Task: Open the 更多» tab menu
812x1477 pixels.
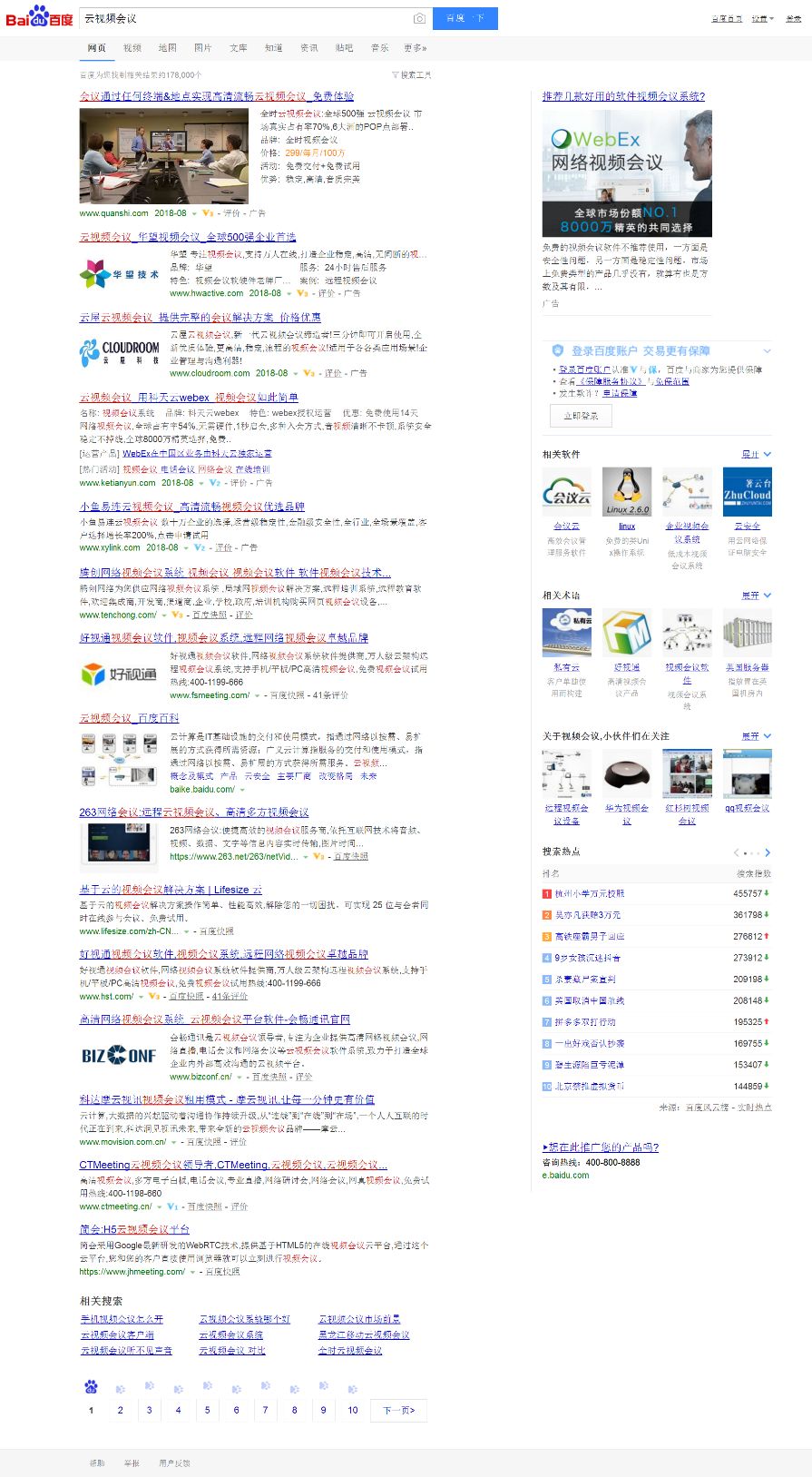Action: (416, 48)
